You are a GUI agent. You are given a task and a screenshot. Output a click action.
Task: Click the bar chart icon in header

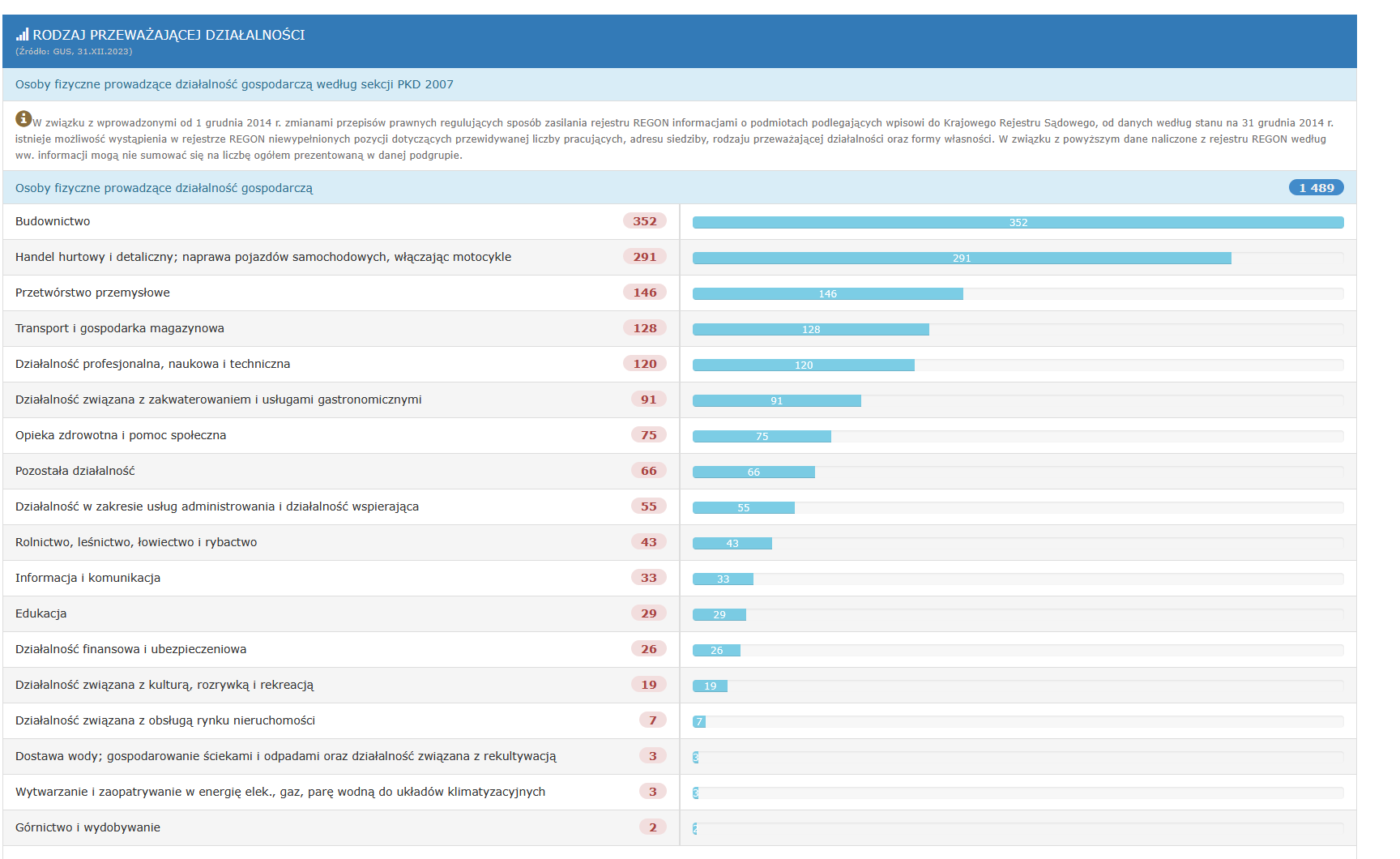(x=22, y=35)
